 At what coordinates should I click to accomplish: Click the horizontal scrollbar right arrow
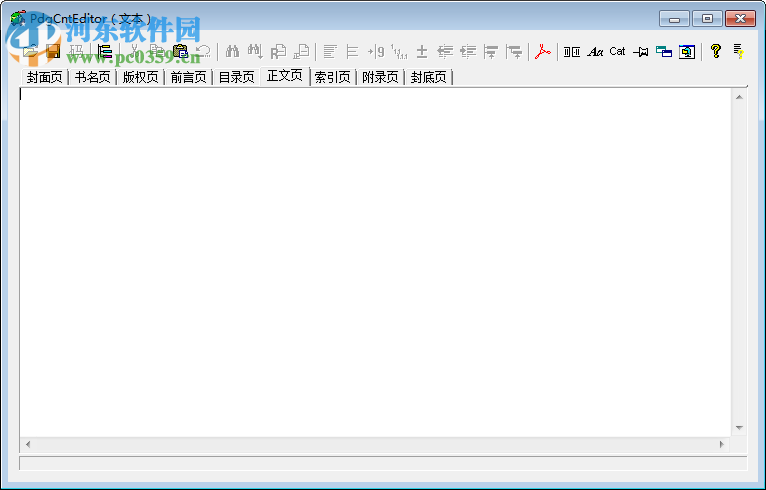click(x=722, y=444)
